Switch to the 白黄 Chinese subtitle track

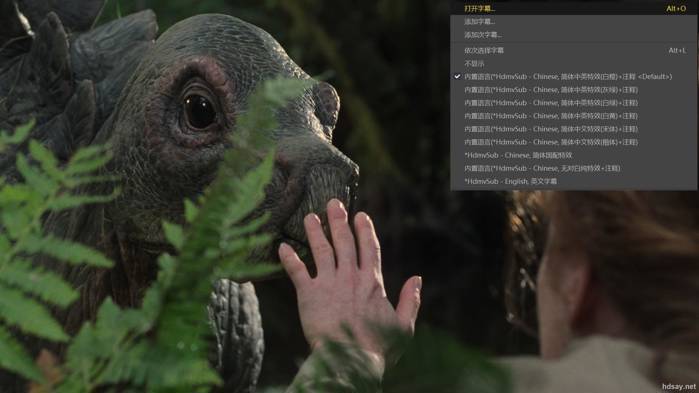[x=574, y=116]
